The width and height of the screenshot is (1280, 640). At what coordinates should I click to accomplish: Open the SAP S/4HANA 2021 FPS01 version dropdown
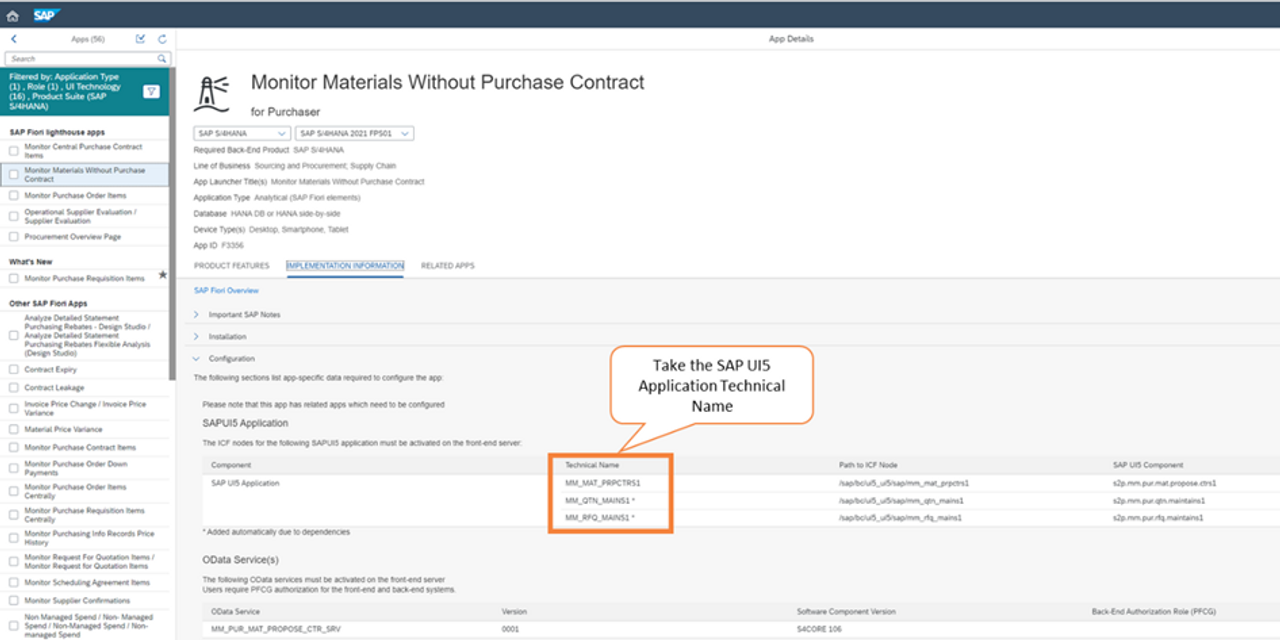pyautogui.click(x=355, y=133)
